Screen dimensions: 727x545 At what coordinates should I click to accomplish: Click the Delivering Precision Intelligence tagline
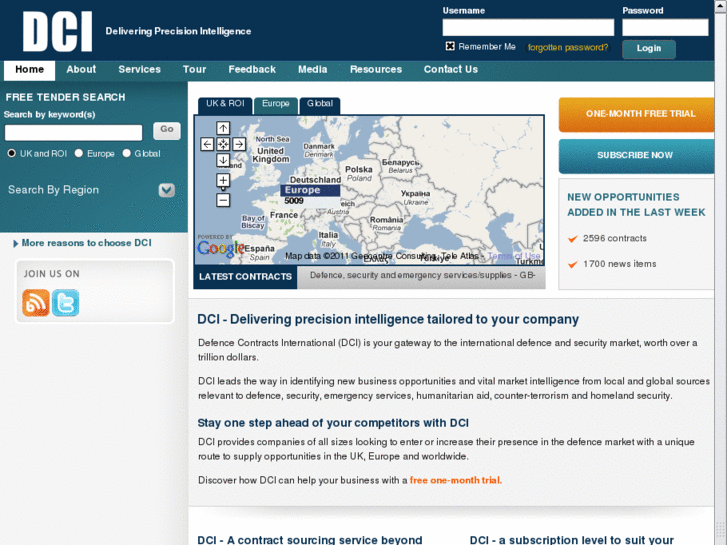click(x=178, y=32)
